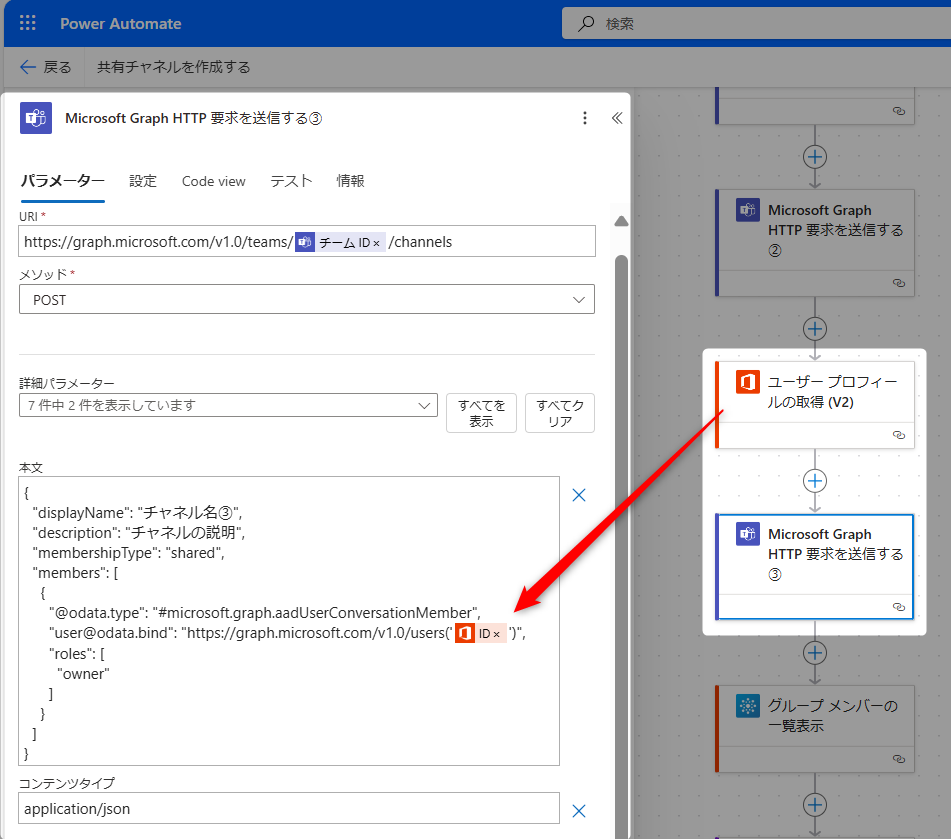Click in the 検索 search box
This screenshot has width=951, height=839.
756,24
